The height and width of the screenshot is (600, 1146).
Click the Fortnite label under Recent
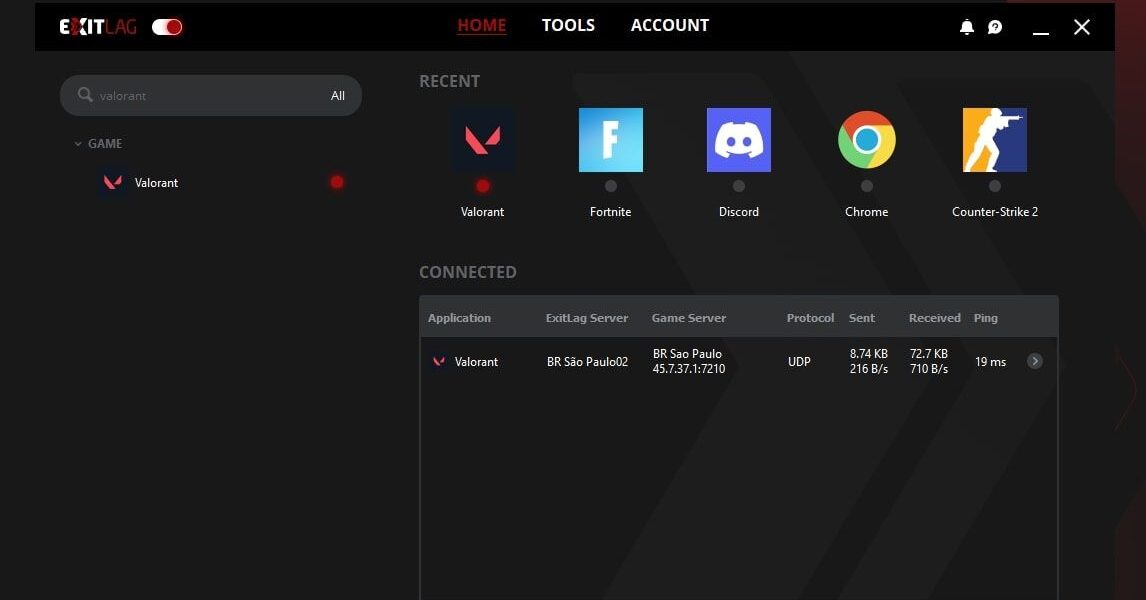pyautogui.click(x=610, y=212)
